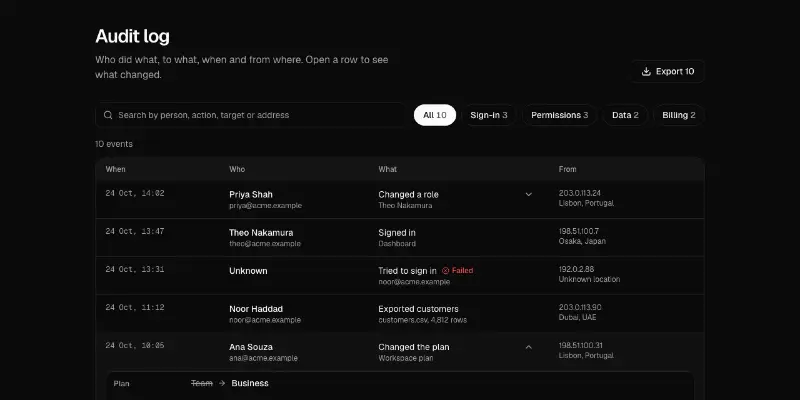Click IP address 198.51.100.7
The width and height of the screenshot is (800, 400).
pos(579,231)
